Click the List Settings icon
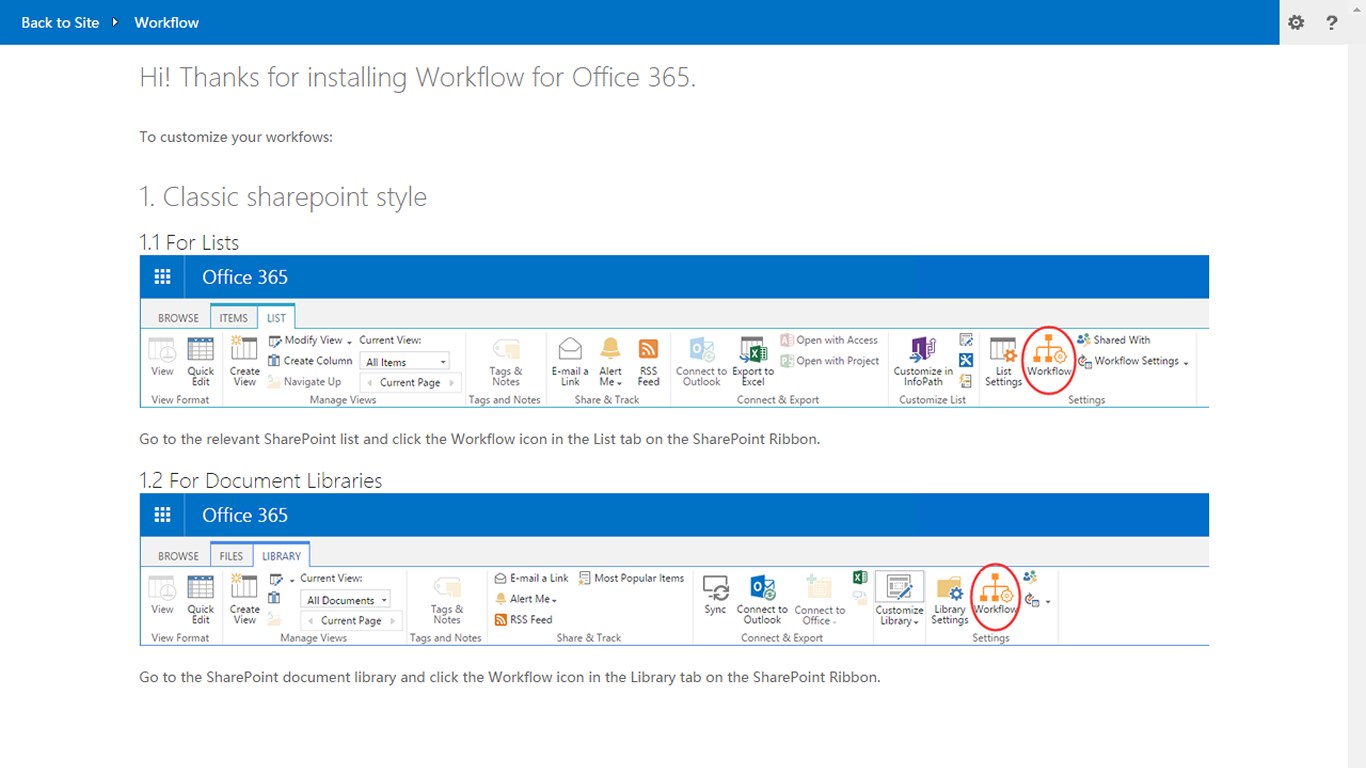The height and width of the screenshot is (768, 1366). point(1003,362)
